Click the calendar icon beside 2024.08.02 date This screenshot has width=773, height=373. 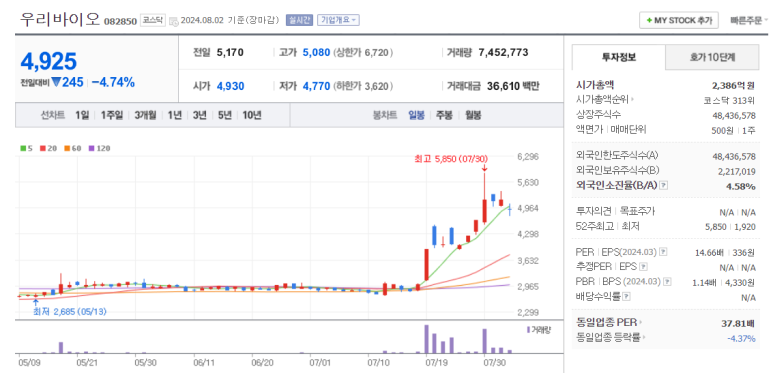tap(174, 21)
